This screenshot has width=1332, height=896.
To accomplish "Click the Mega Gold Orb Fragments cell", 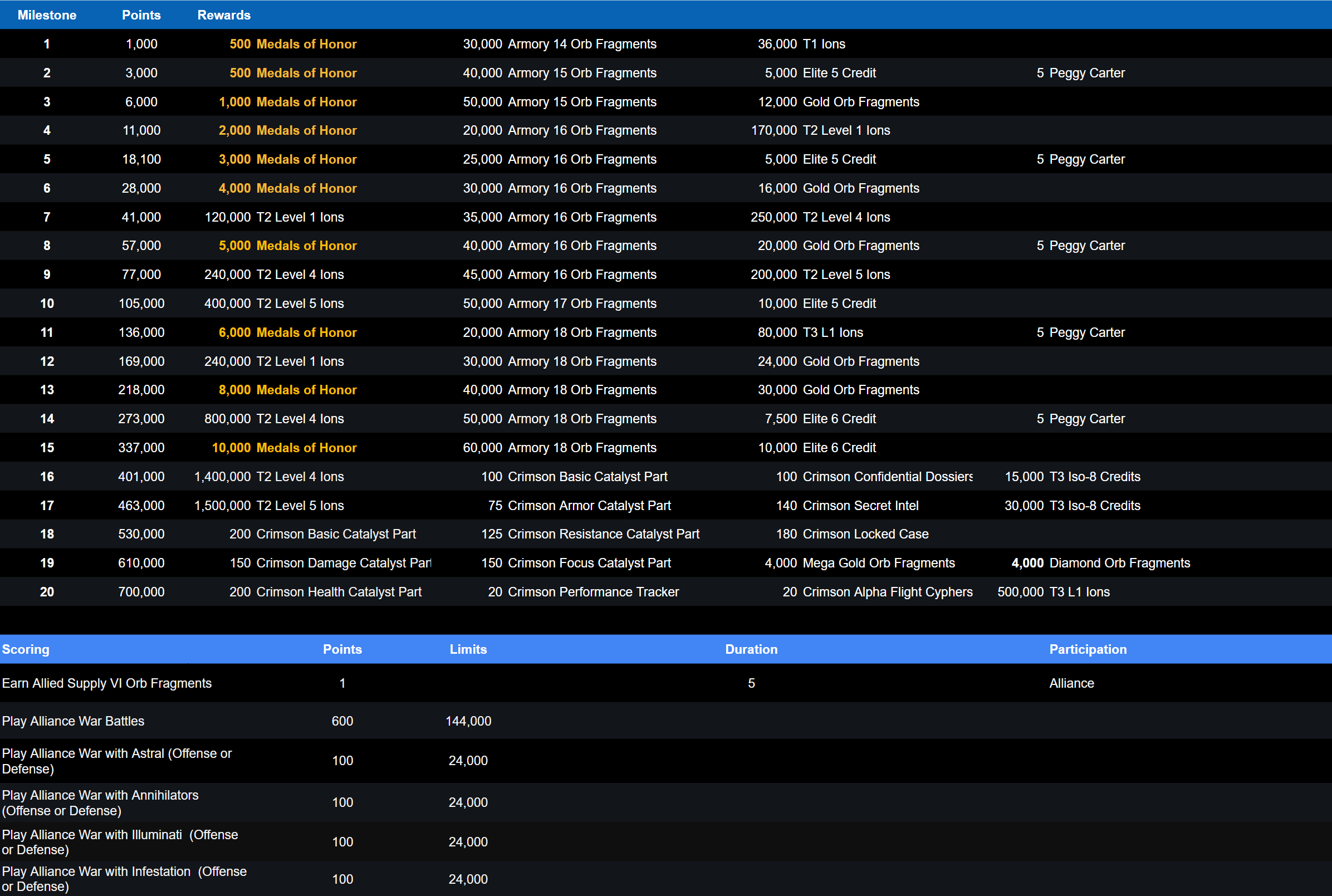I will (x=878, y=563).
